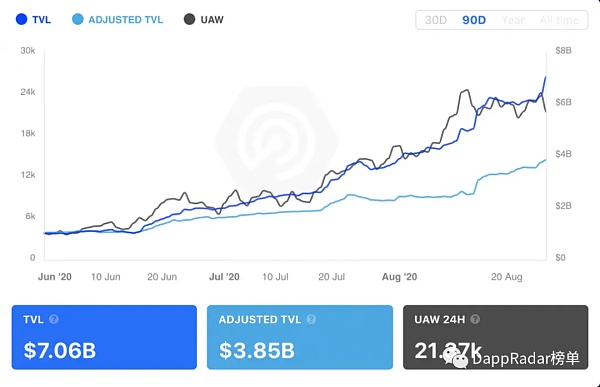Click the Adjusted TVL help icon

(311, 319)
